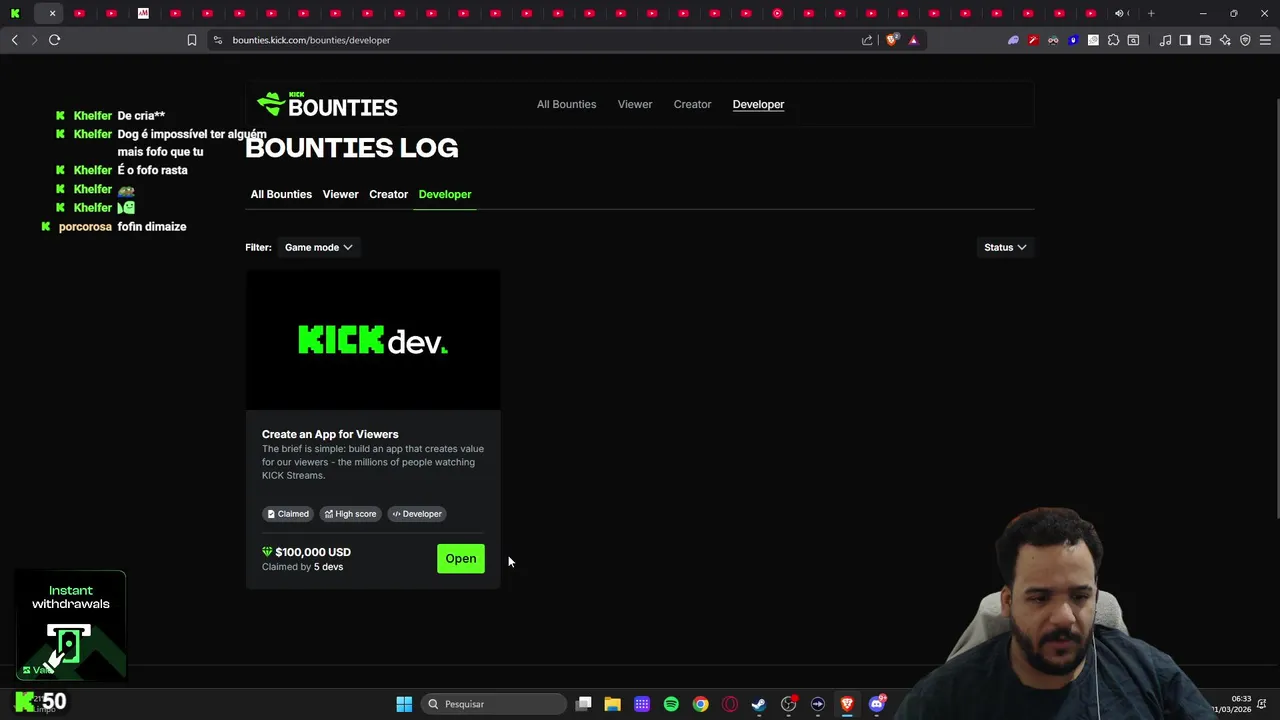
Task: Open Task View from the taskbar
Action: (584, 704)
